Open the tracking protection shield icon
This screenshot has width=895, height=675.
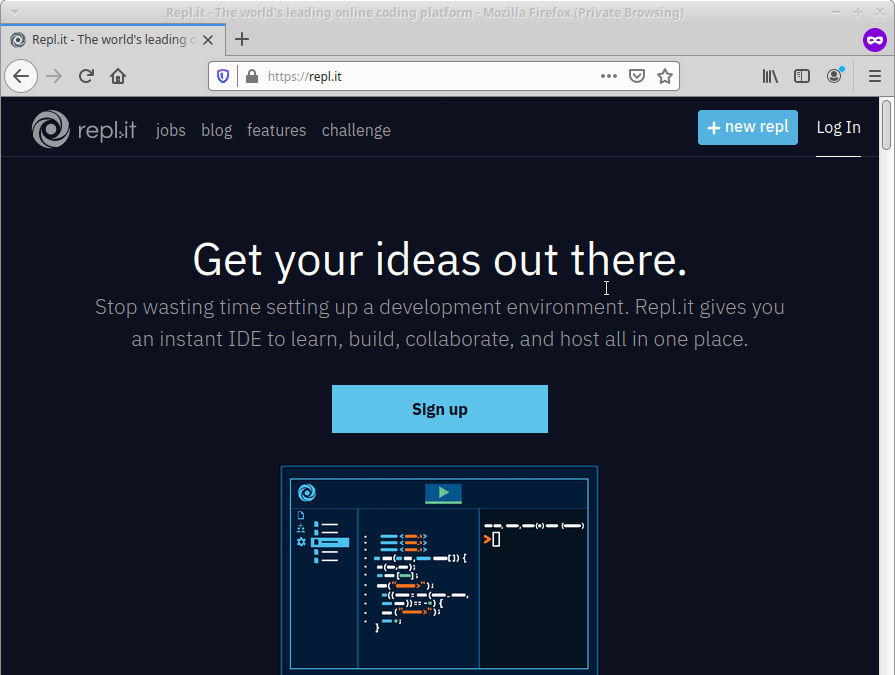pos(223,76)
